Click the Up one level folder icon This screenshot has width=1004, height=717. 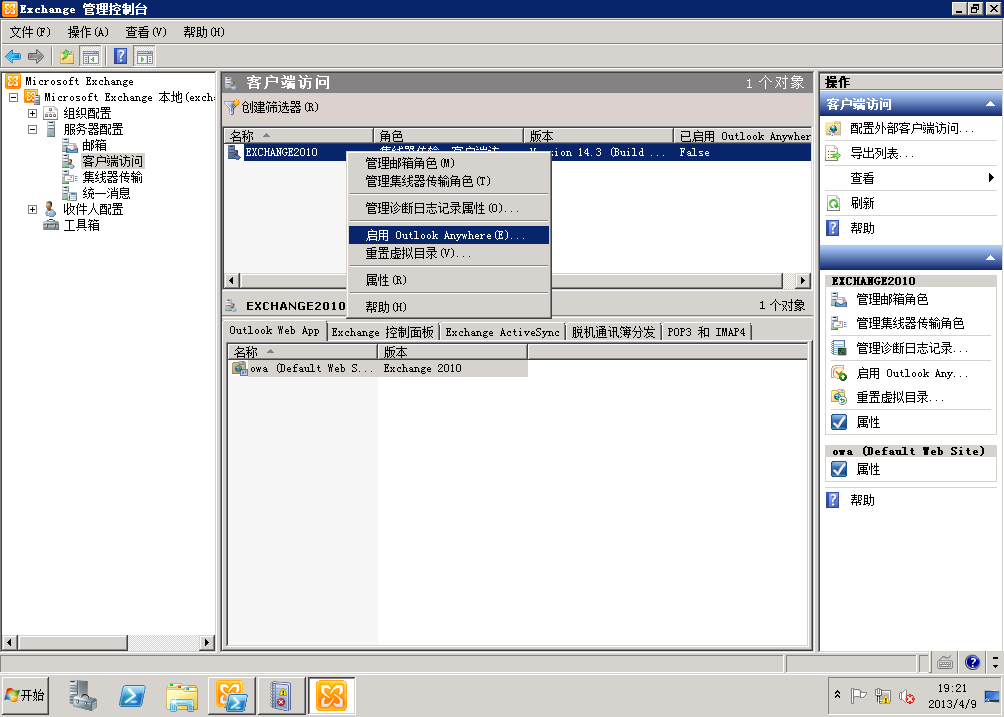pyautogui.click(x=67, y=56)
